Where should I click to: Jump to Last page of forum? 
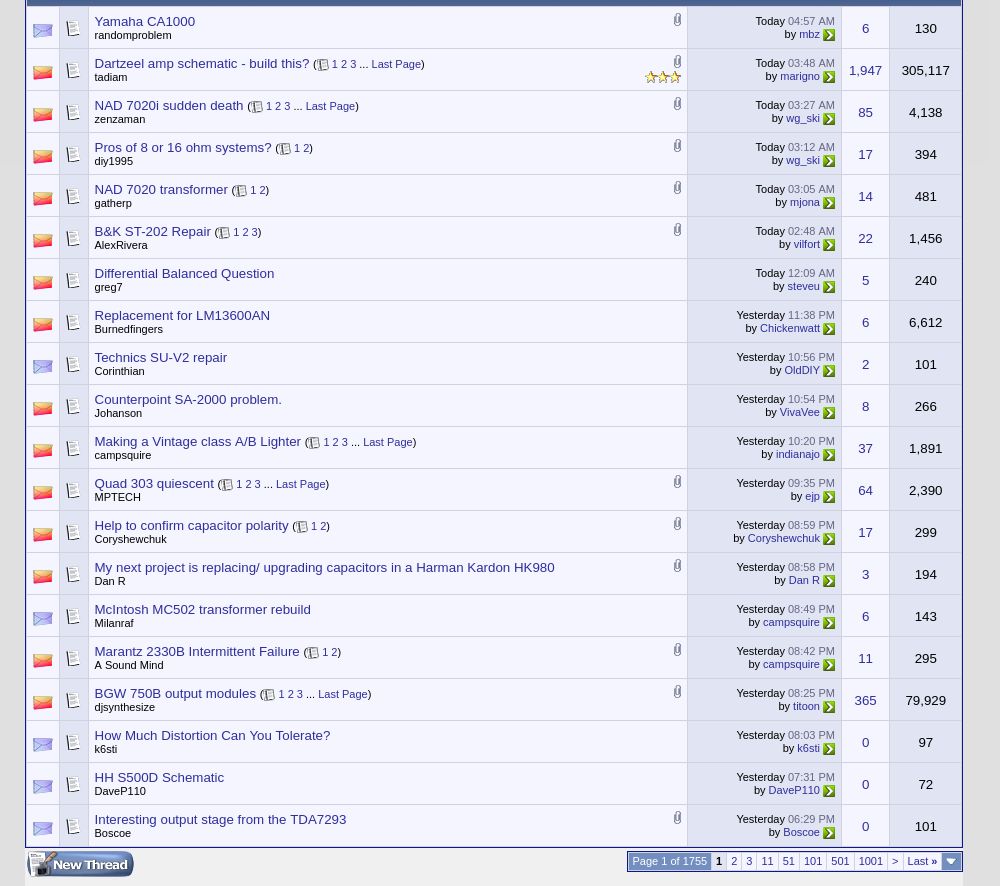(922, 861)
